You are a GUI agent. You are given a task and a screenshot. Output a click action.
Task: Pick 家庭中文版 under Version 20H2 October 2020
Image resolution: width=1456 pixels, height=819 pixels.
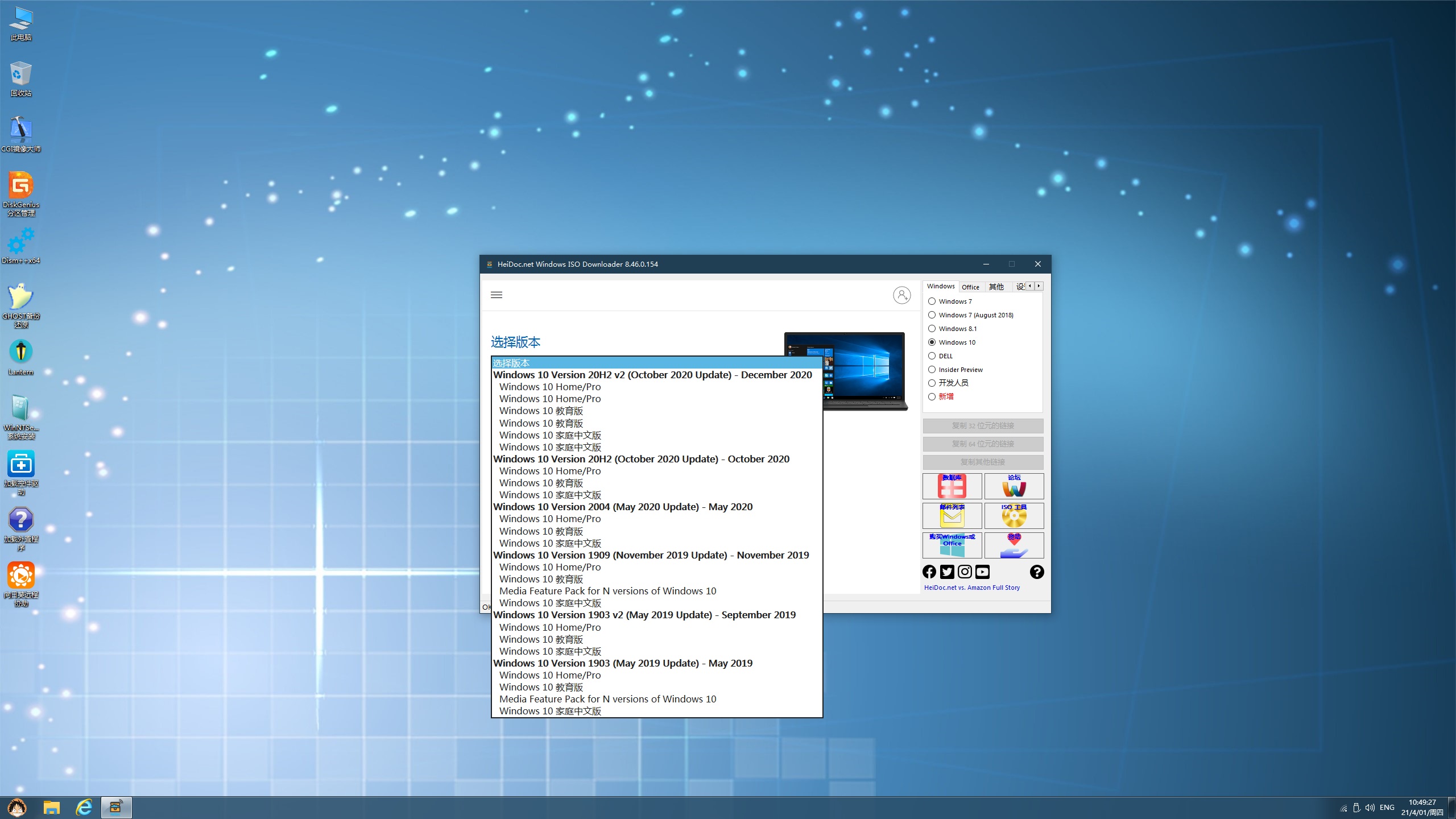tap(657, 495)
